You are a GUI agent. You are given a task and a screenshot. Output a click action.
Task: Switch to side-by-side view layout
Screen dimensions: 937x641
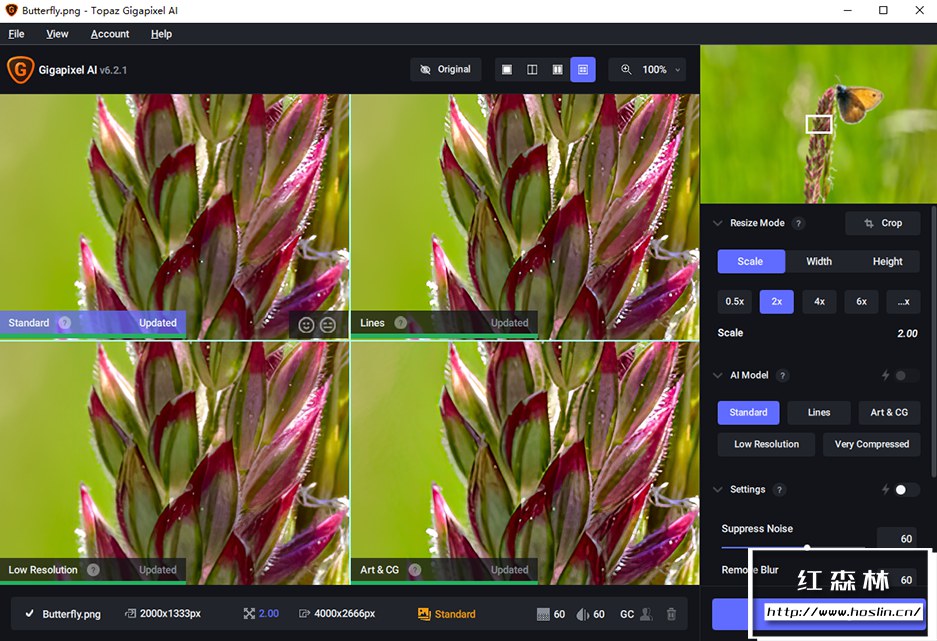tap(557, 70)
